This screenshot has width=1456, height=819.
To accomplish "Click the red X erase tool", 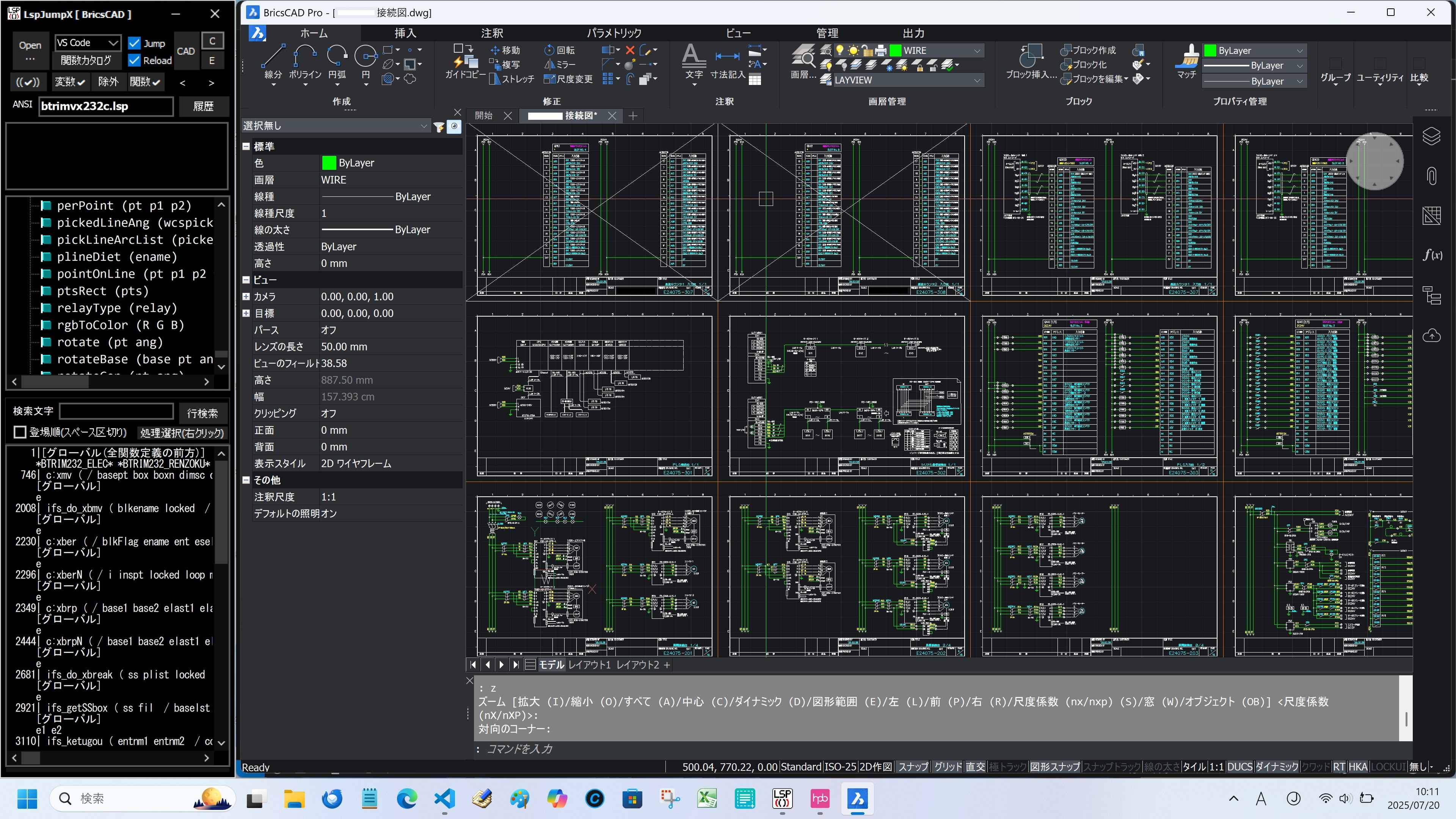I will 630,50.
